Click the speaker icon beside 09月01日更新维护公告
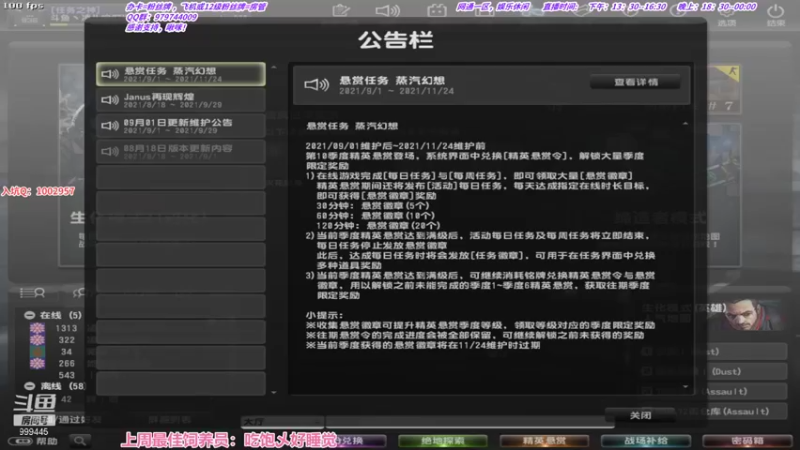The width and height of the screenshot is (800, 450). click(110, 126)
